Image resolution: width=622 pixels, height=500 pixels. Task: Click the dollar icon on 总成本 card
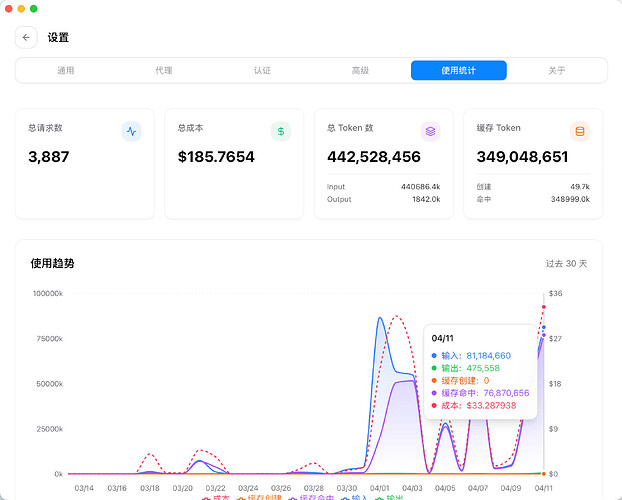(281, 131)
